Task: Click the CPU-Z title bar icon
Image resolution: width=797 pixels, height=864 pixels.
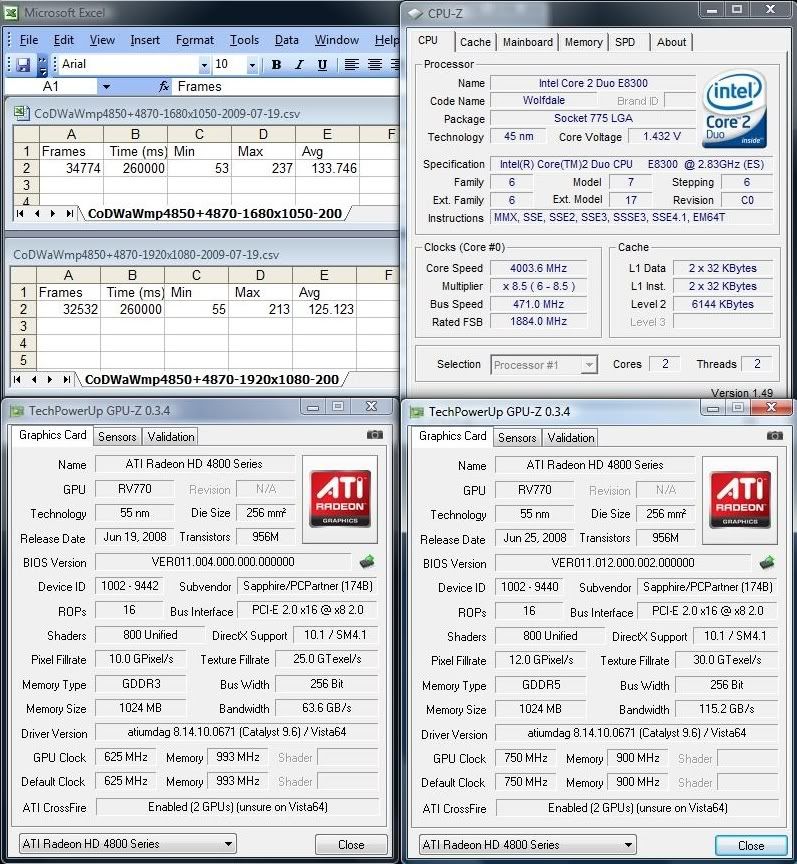Action: click(415, 13)
